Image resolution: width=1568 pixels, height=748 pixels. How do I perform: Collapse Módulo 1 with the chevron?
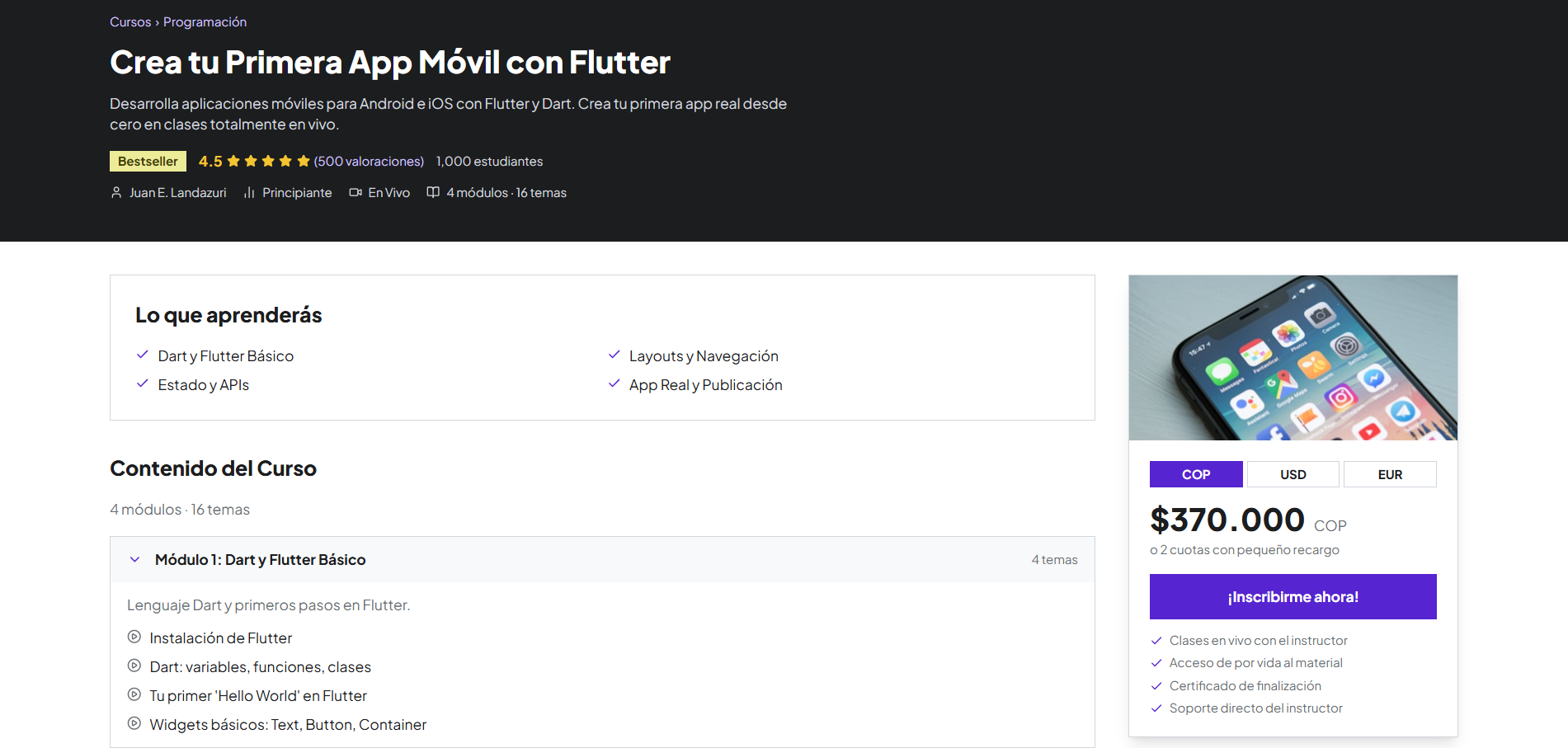point(135,560)
